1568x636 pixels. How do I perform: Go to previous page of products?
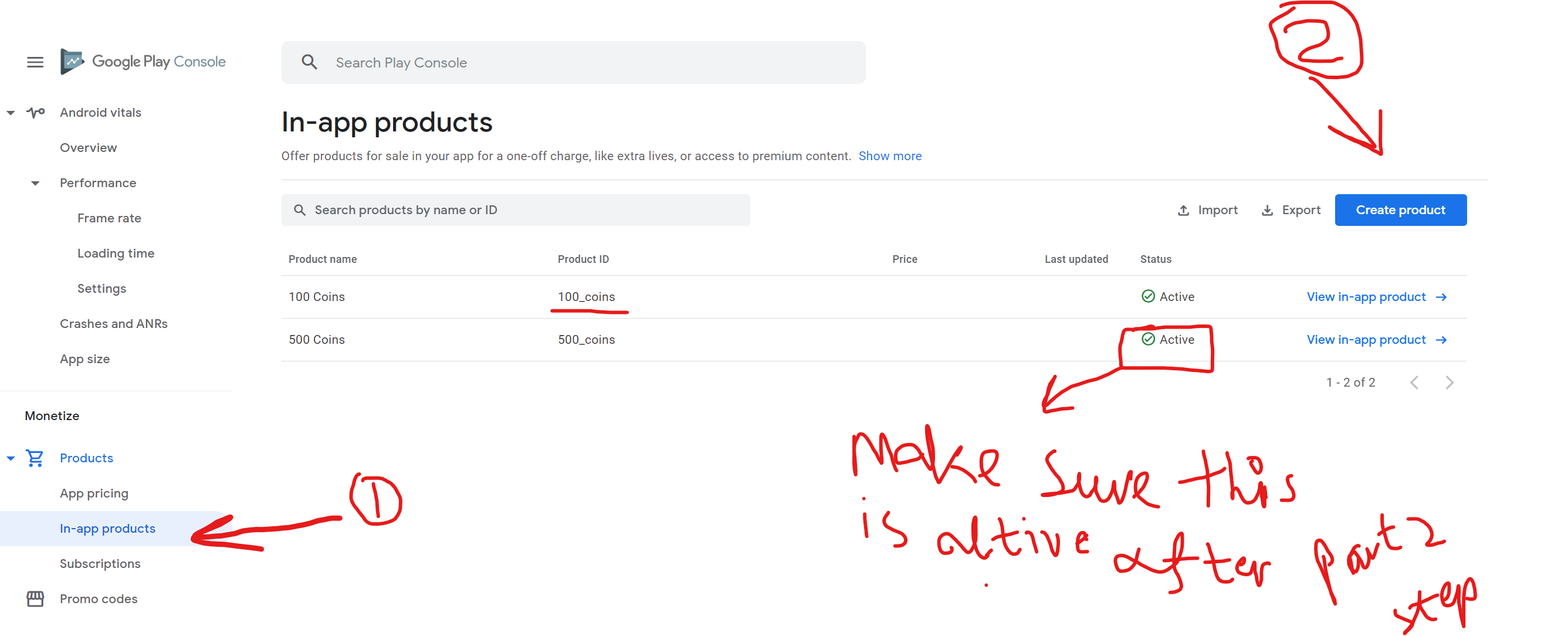click(x=1415, y=382)
